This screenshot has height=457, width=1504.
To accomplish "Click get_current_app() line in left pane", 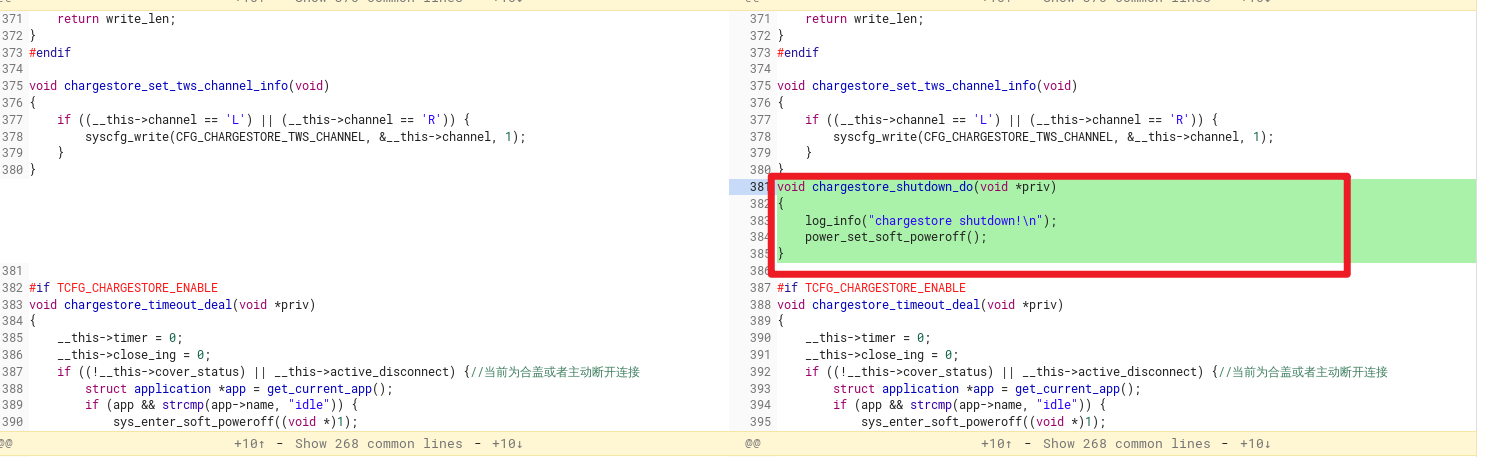I will [239, 389].
